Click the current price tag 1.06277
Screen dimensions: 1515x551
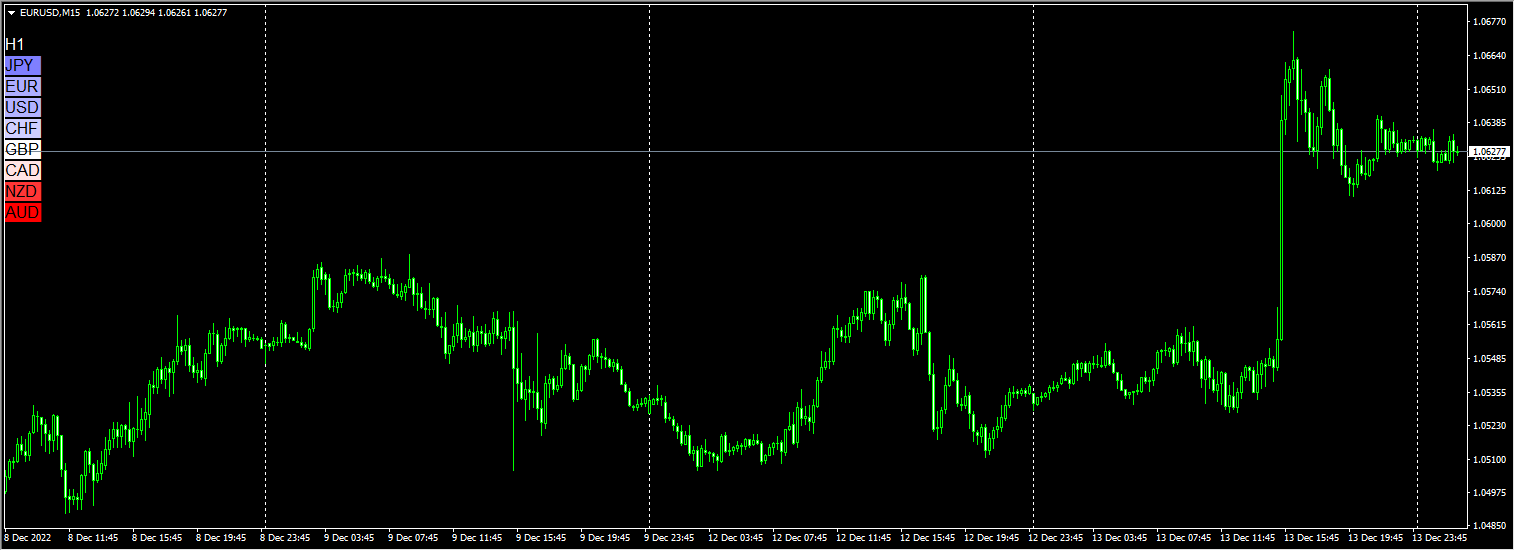pyautogui.click(x=1490, y=152)
